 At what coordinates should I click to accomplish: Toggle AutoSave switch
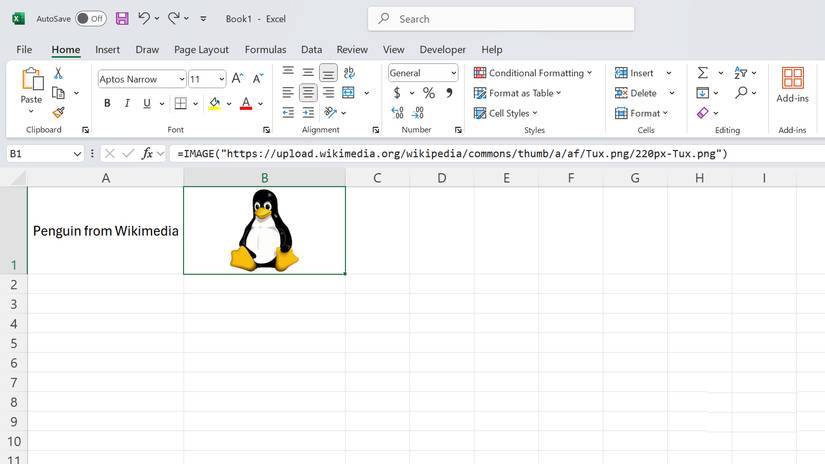pyautogui.click(x=90, y=19)
